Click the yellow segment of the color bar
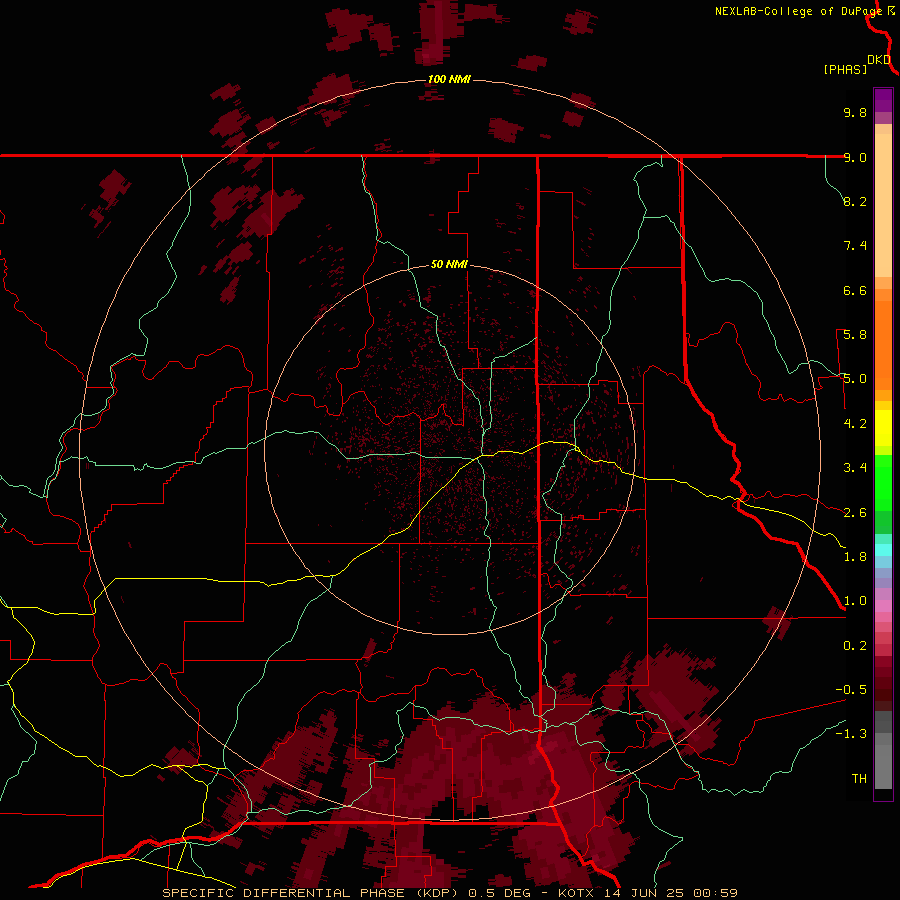This screenshot has height=900, width=900. (883, 428)
